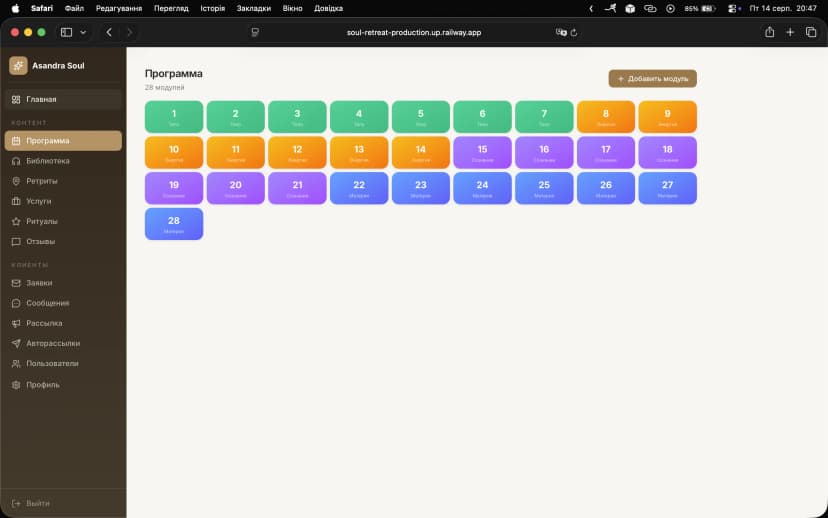Log out via the Выйти link

point(38,503)
